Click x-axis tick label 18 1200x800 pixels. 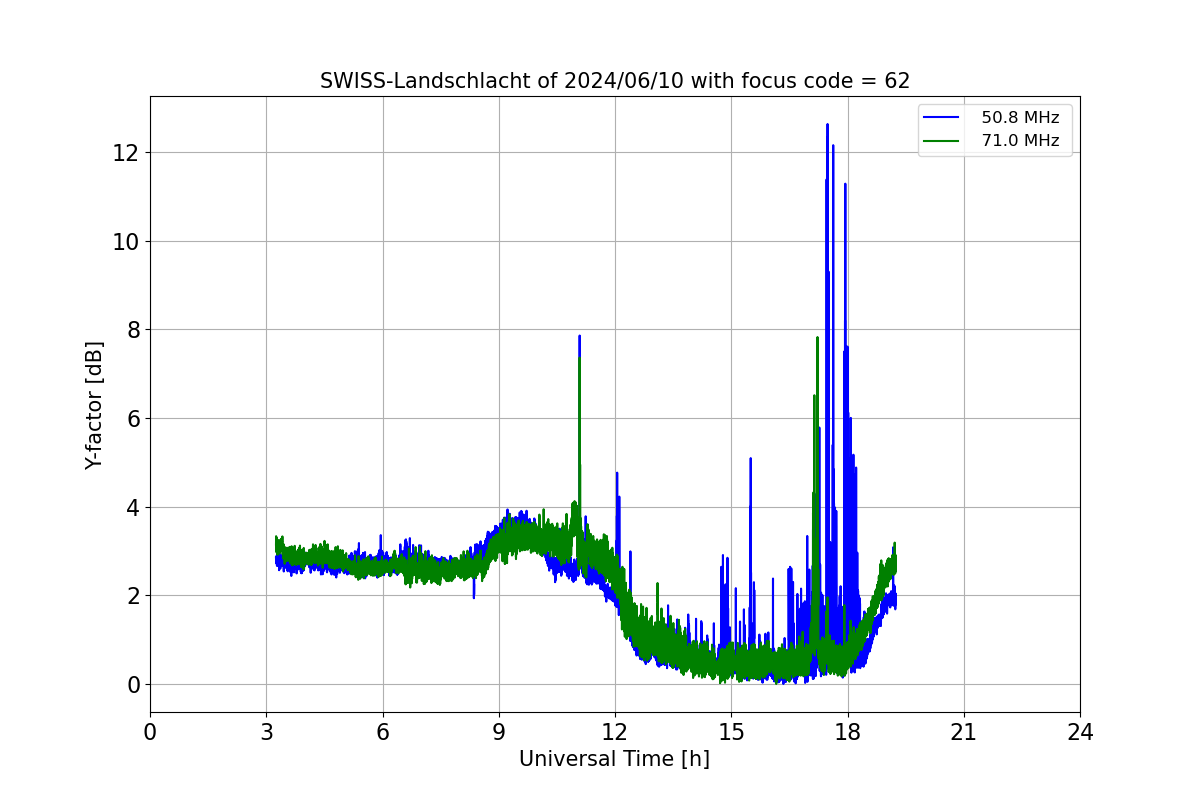click(848, 732)
